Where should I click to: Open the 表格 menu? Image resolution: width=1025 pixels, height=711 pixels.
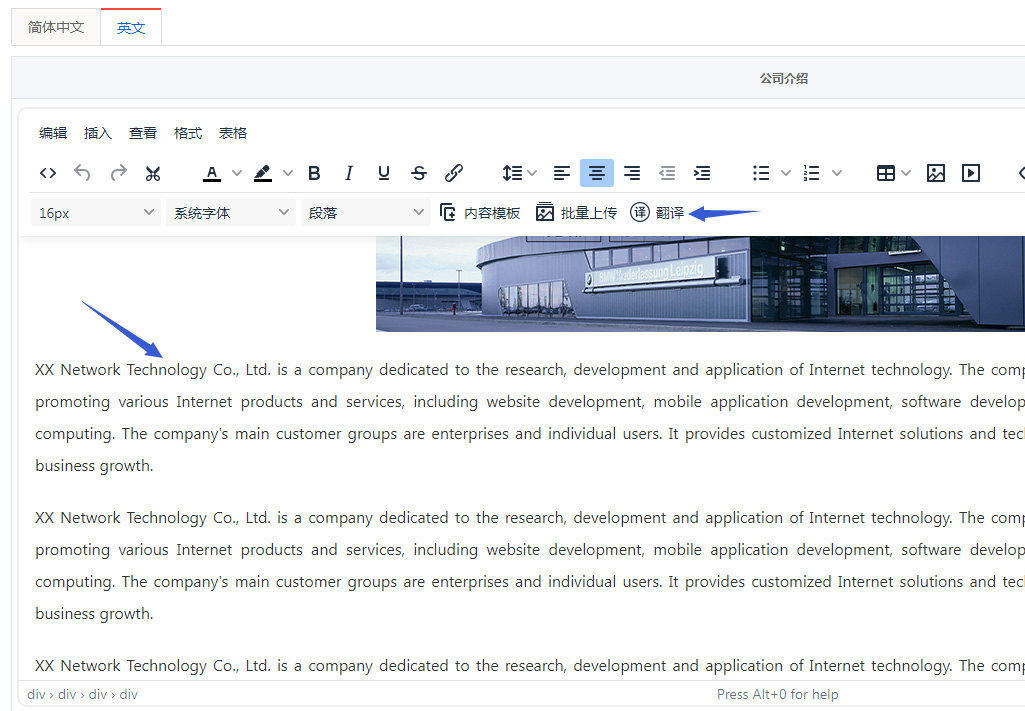(233, 133)
